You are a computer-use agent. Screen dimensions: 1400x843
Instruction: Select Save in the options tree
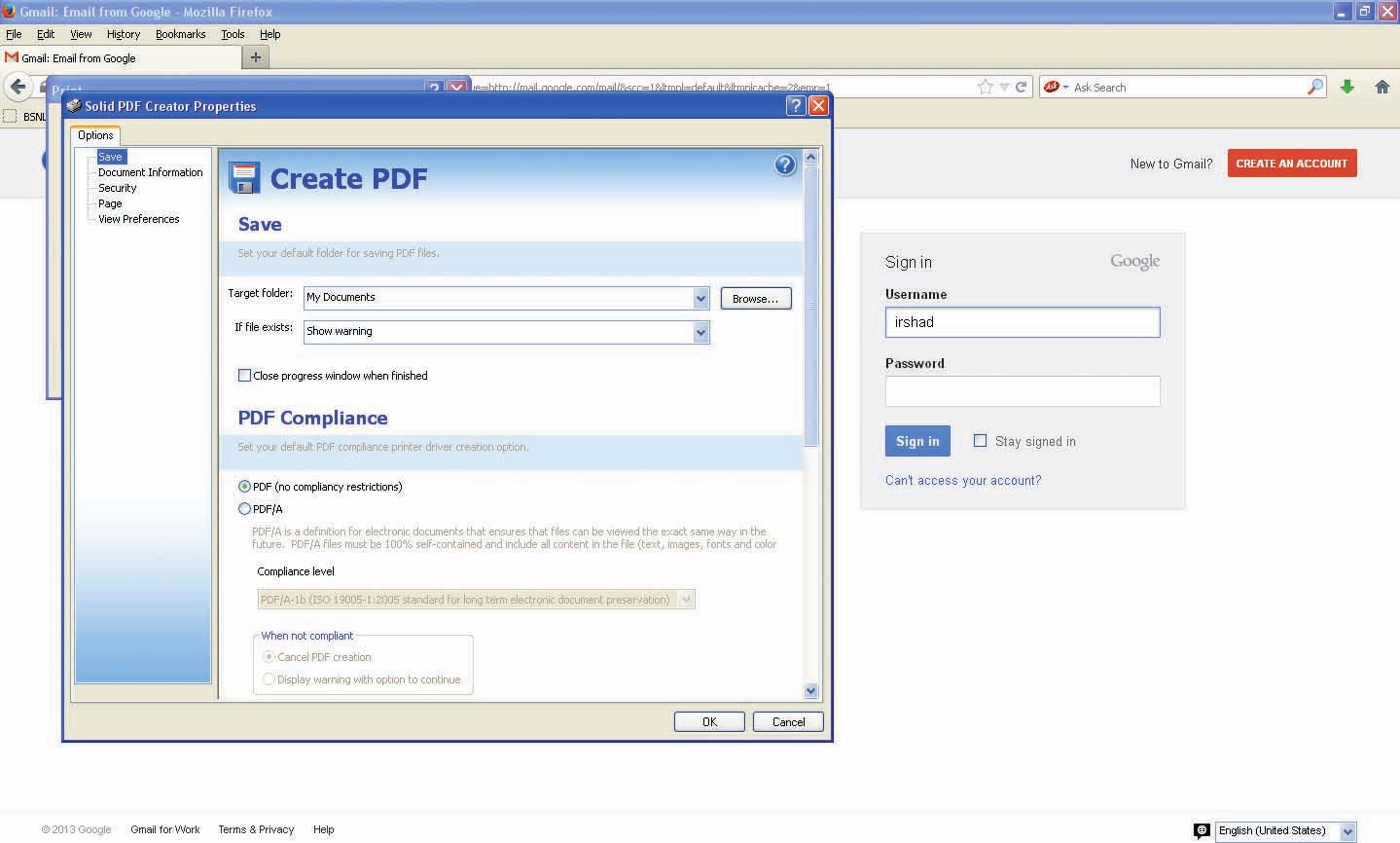[x=110, y=157]
